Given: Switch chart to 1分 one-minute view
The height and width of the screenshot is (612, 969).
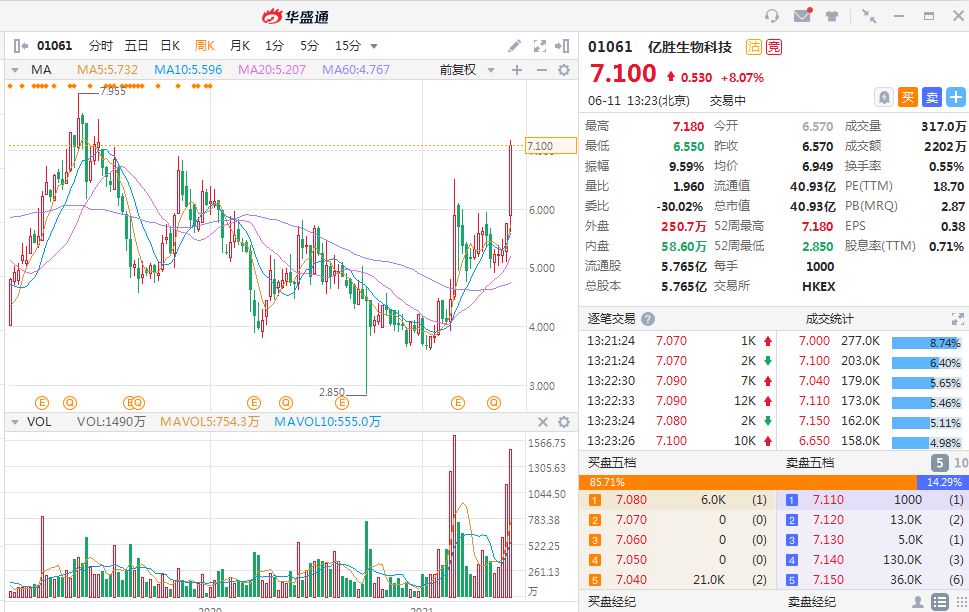Looking at the screenshot, I should (x=274, y=46).
